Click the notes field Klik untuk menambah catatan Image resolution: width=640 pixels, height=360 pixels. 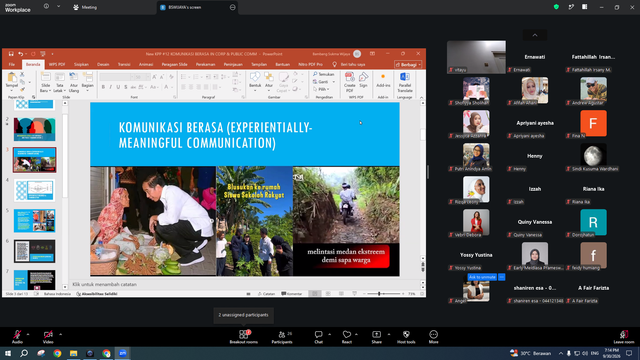pyautogui.click(x=245, y=284)
